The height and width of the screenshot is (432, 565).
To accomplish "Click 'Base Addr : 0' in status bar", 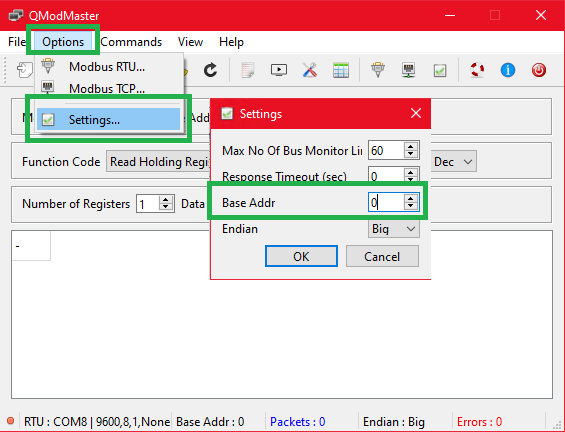I will point(210,421).
